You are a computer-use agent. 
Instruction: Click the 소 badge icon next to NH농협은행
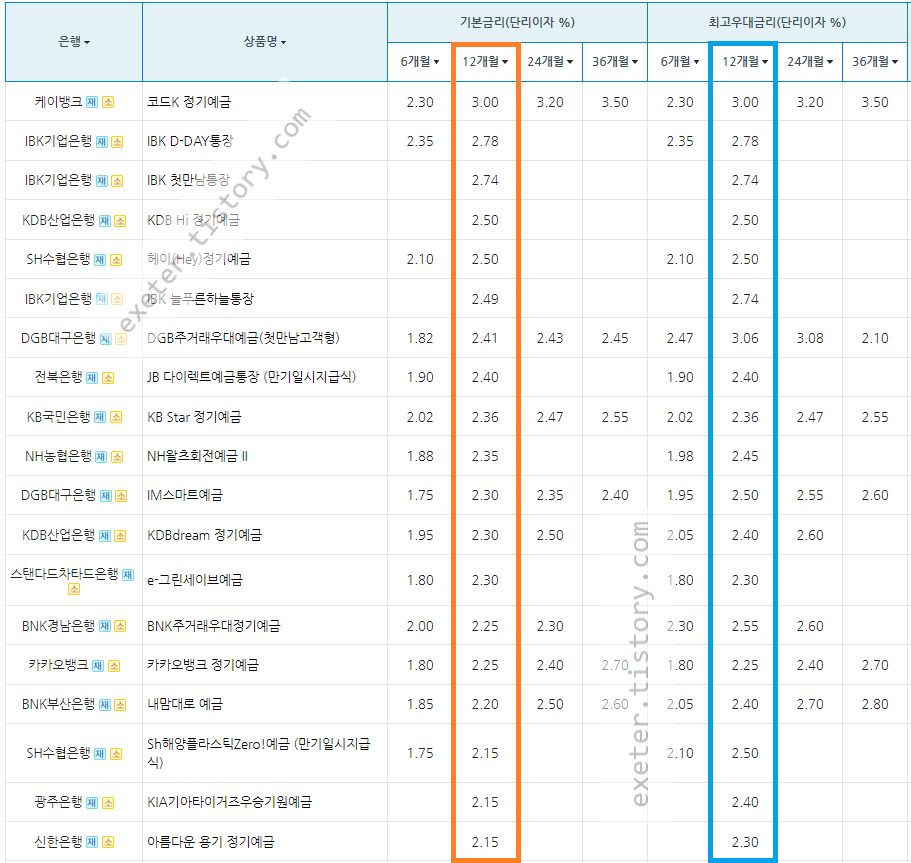pyautogui.click(x=117, y=457)
